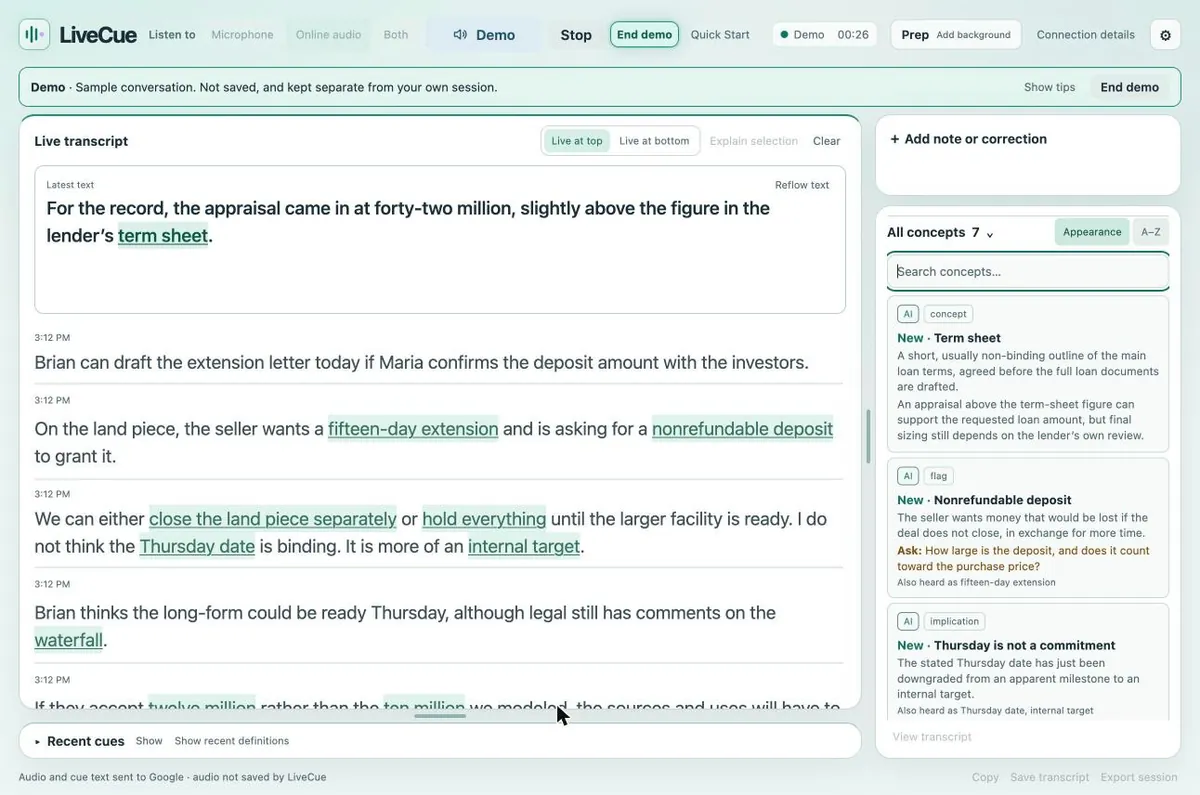Viewport: 1200px width, 795px height.
Task: Click the transcript vertical scrollbar
Action: click(867, 436)
